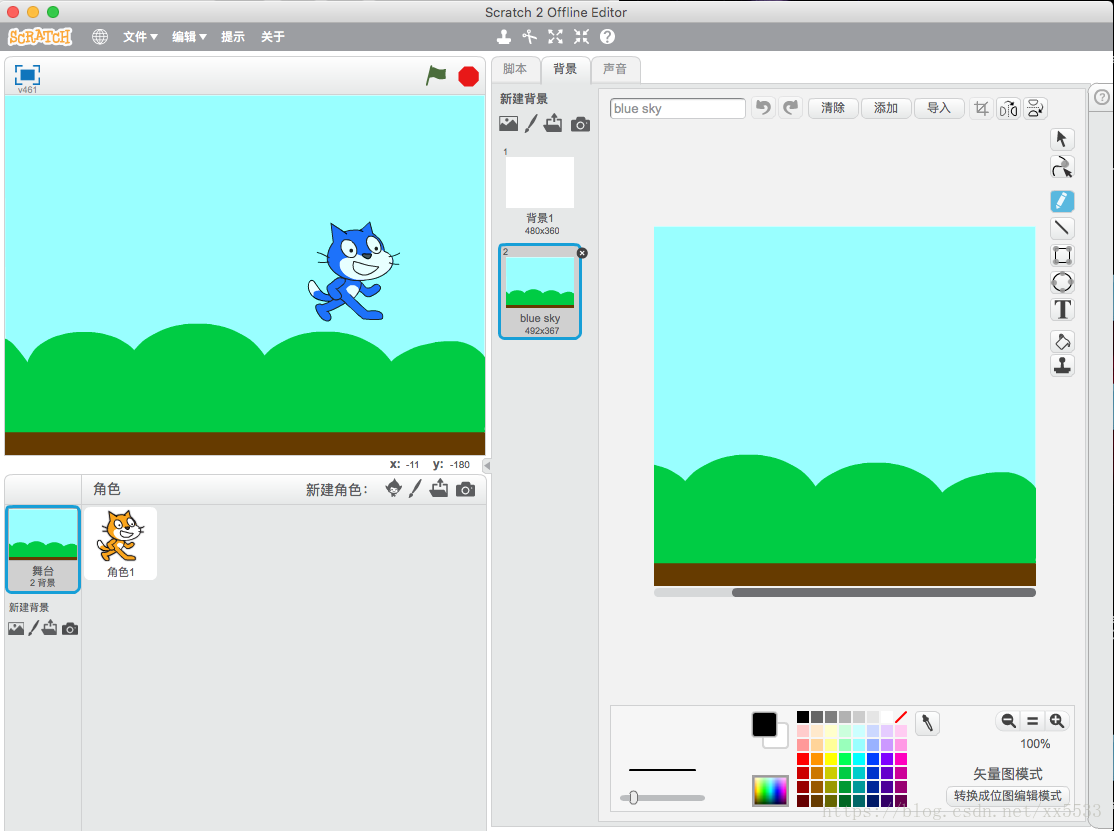Zoom out the paint canvas
This screenshot has width=1114, height=831.
[x=1008, y=721]
